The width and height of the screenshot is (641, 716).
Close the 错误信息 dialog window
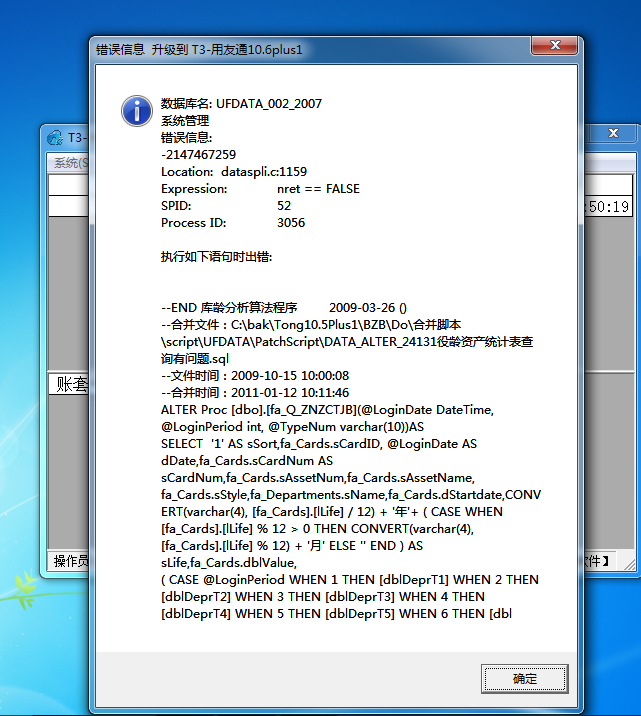click(555, 45)
